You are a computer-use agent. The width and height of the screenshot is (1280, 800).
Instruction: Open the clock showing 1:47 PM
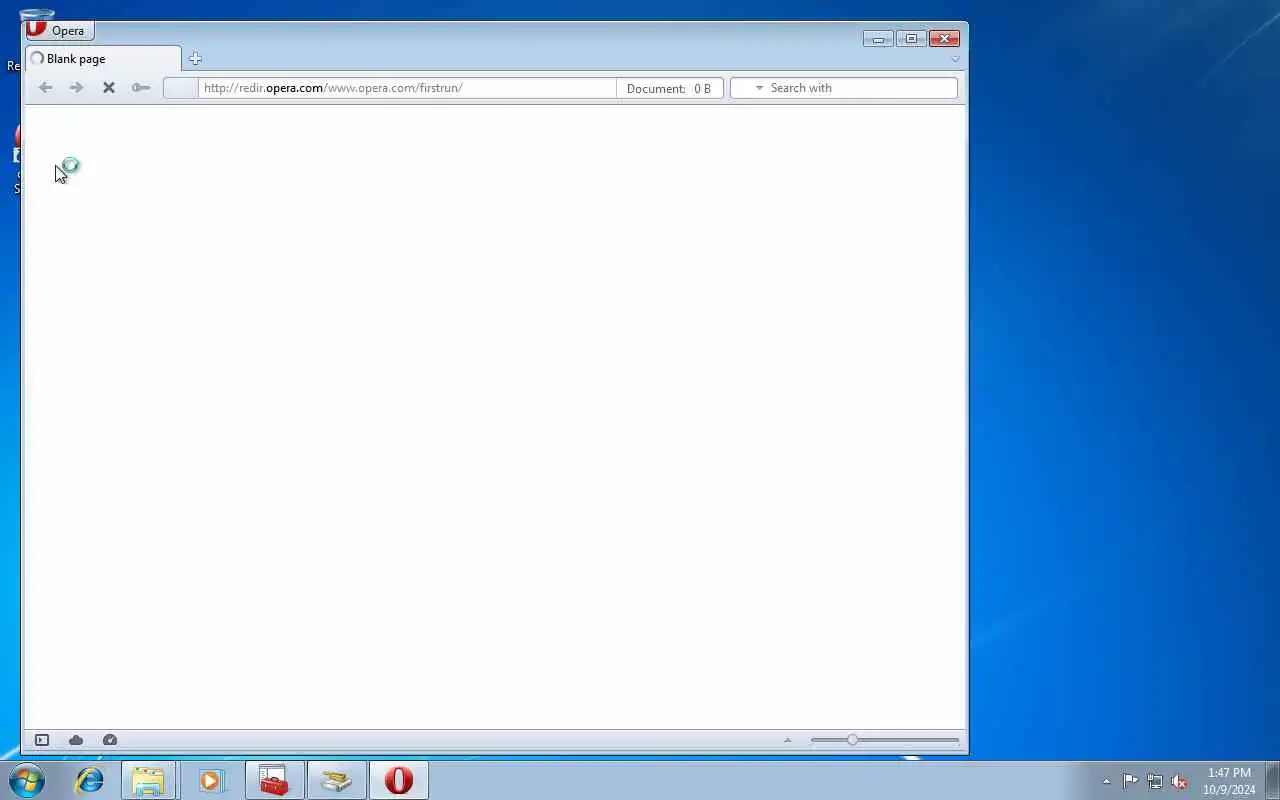pos(1229,781)
